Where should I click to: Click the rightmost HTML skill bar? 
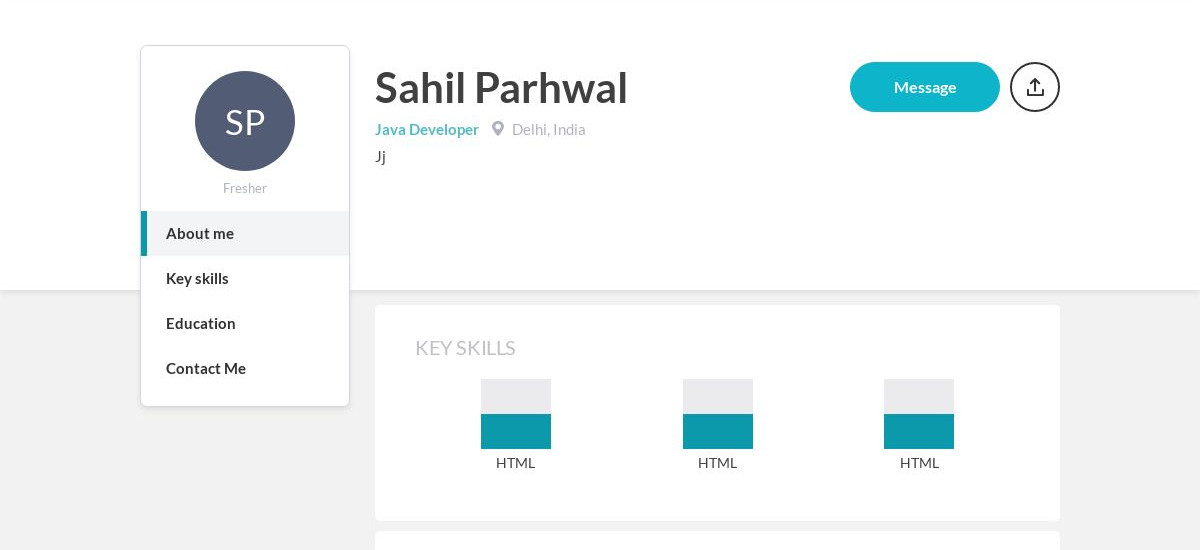(919, 414)
